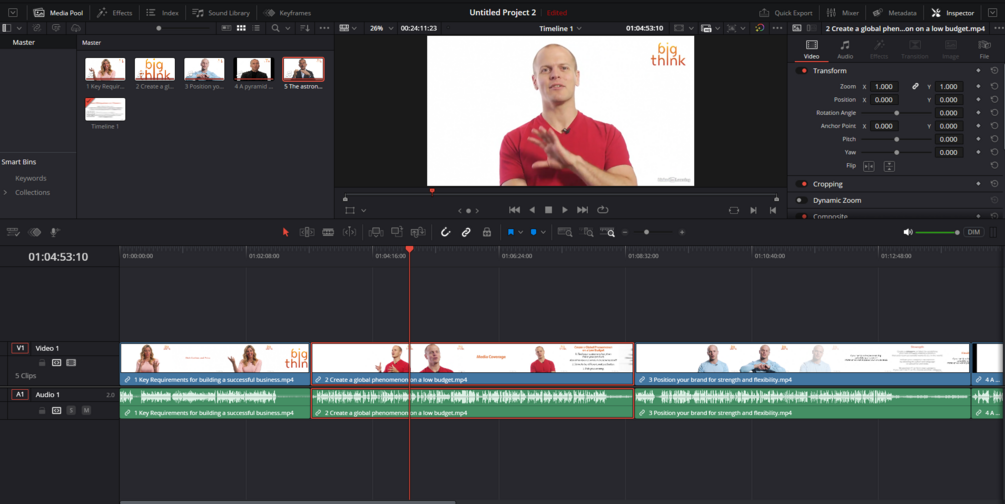The height and width of the screenshot is (504, 1005).
Task: Click Full Extent Zoom icon
Action: (x=565, y=232)
